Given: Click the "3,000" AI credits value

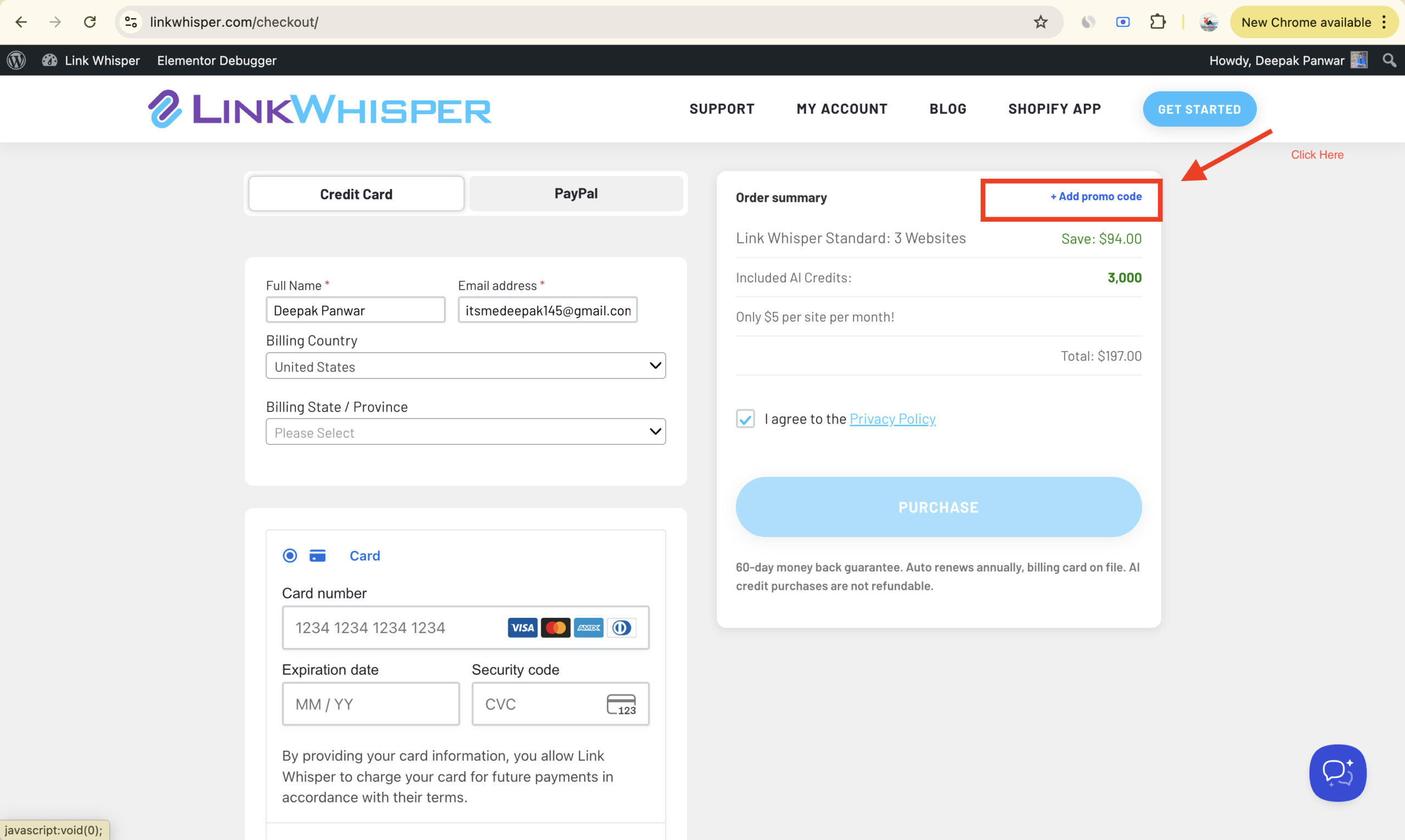Looking at the screenshot, I should (1124, 278).
